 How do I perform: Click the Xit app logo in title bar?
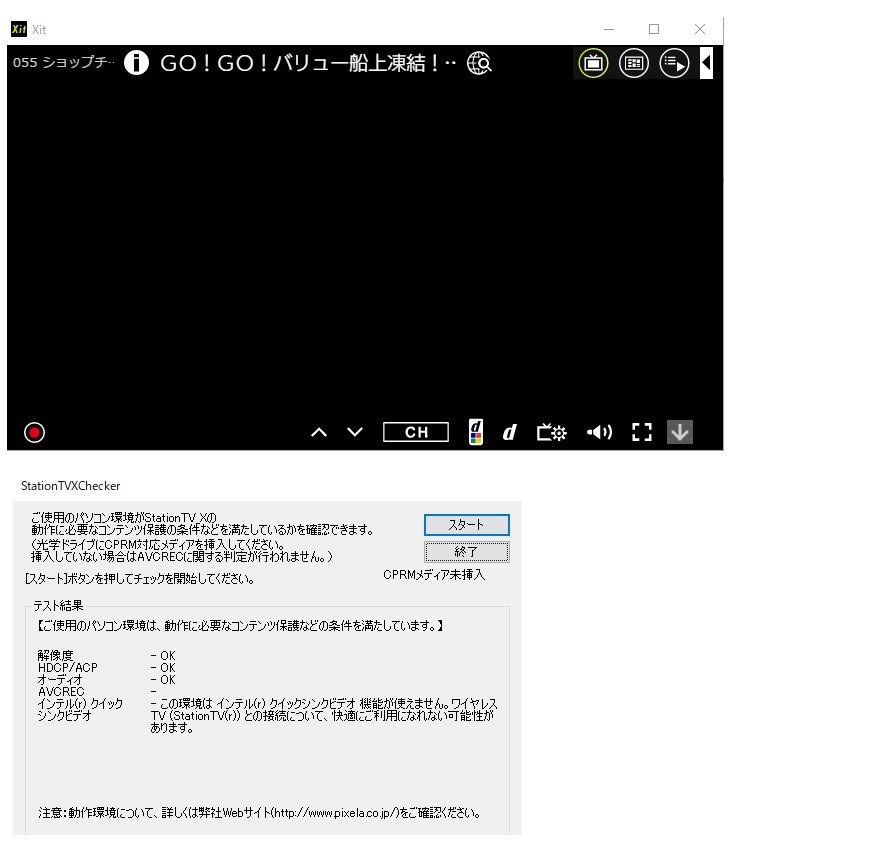point(19,29)
